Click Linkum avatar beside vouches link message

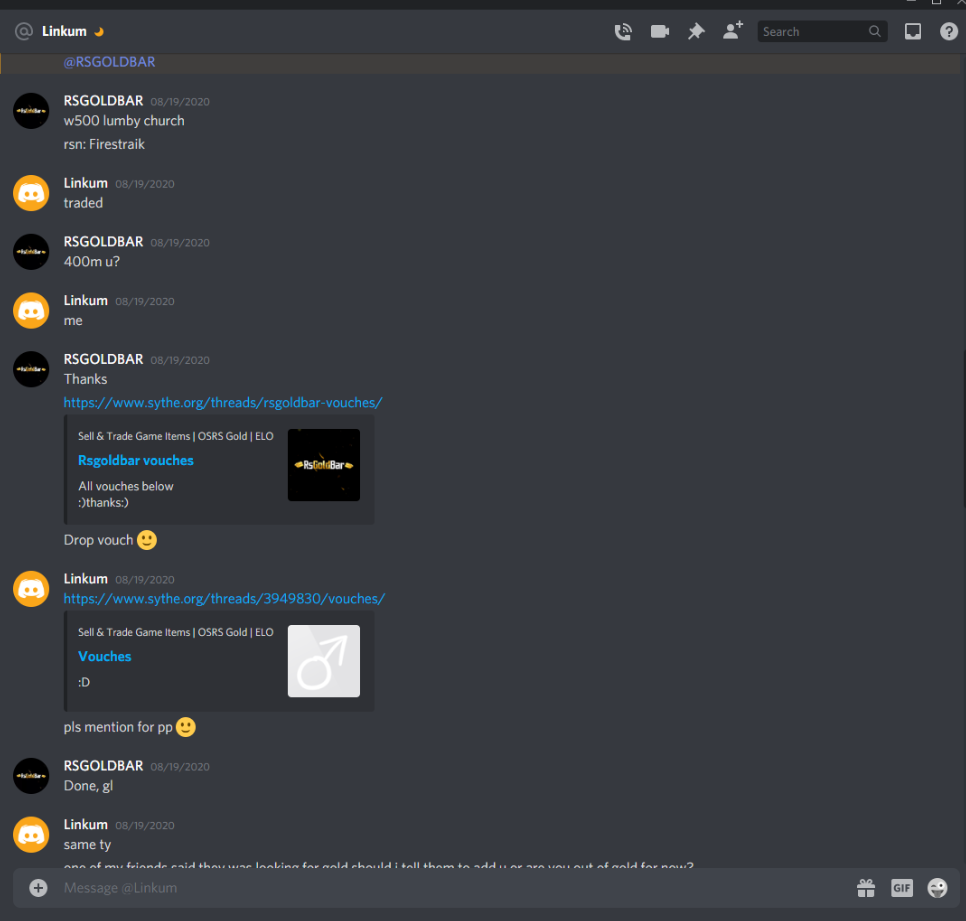coord(31,588)
